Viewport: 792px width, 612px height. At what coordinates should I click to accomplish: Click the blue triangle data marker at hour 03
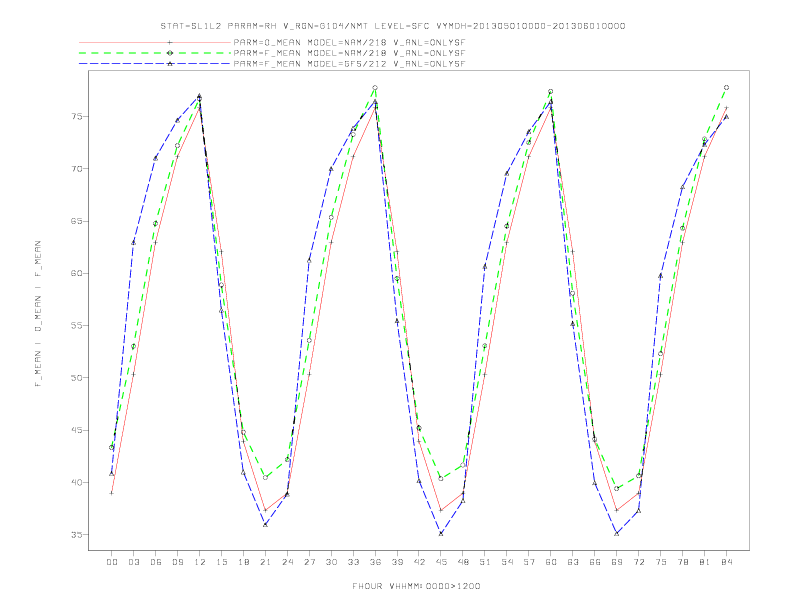(x=133, y=243)
